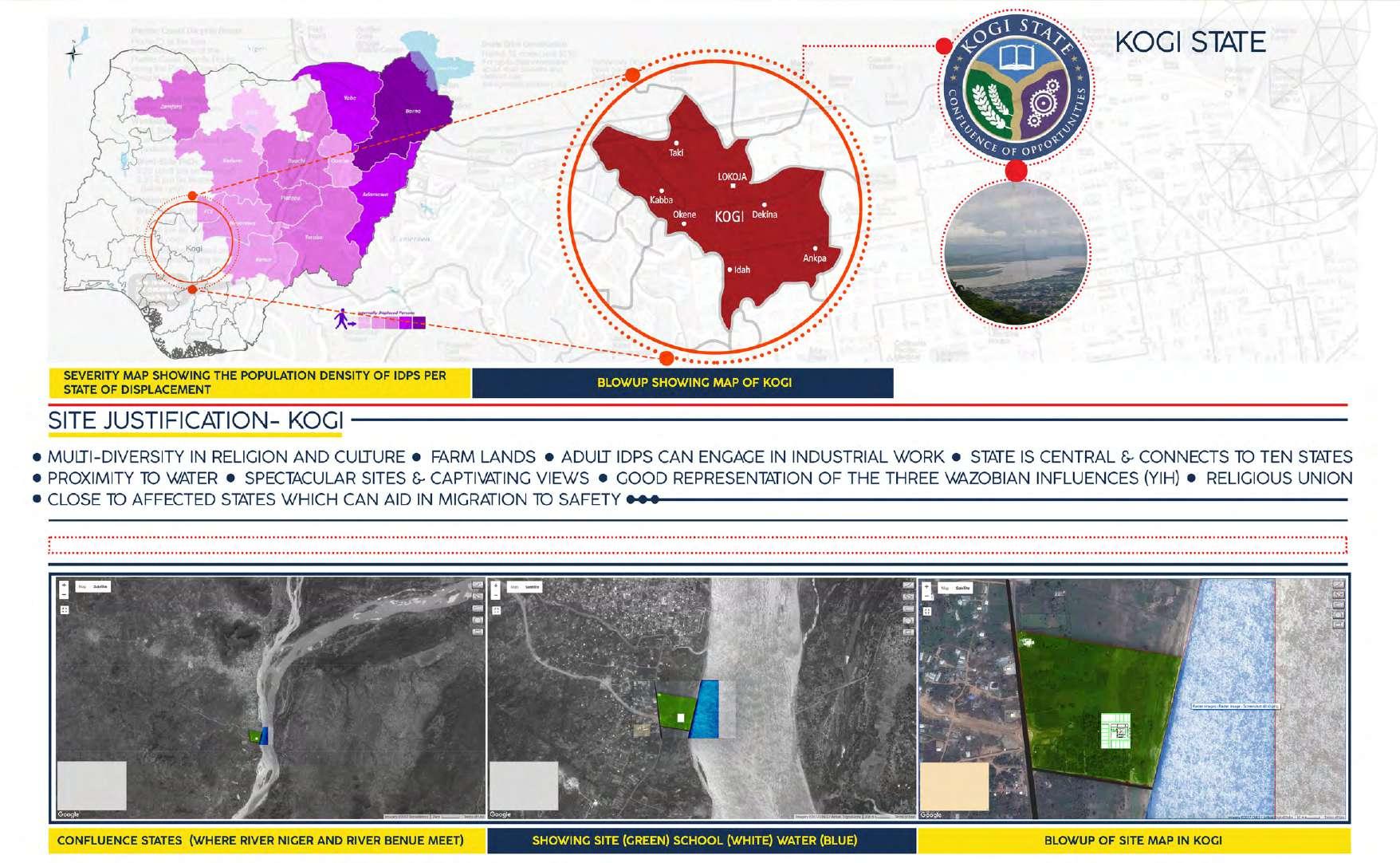Screen dimensions: 1400x863
Task: Click the BLOWUP OF SITE MAP IN KOGI caption
Action: tap(1133, 841)
